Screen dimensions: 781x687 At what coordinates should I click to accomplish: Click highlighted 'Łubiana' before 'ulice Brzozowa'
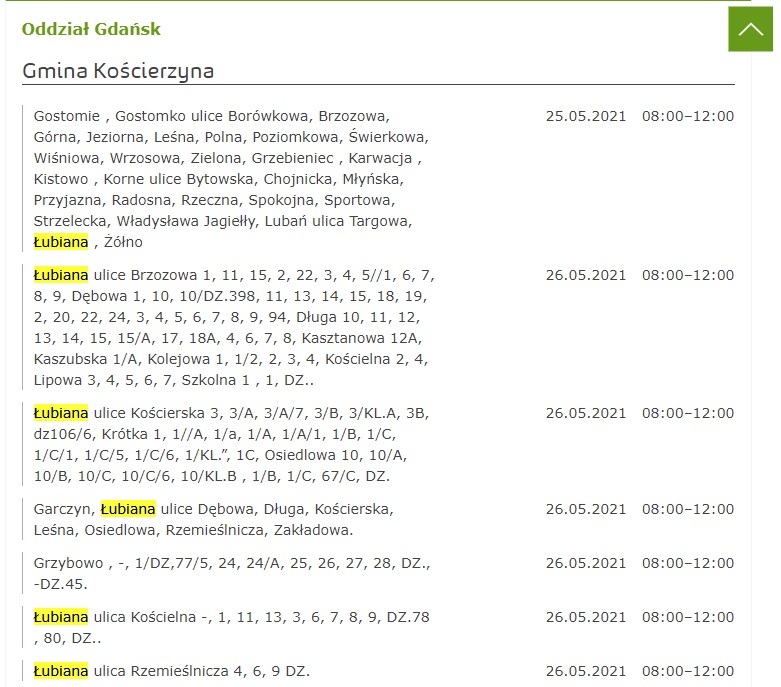point(61,275)
